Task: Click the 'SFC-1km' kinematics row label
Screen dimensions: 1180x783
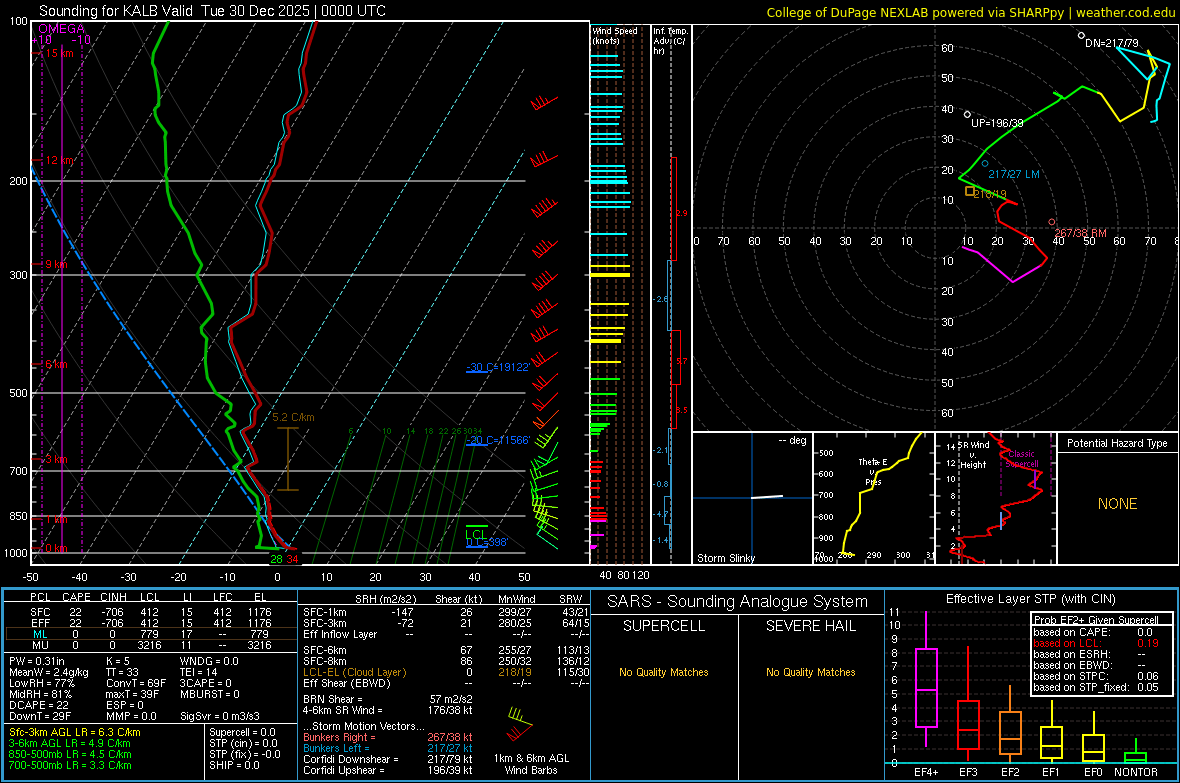Action: [325, 612]
